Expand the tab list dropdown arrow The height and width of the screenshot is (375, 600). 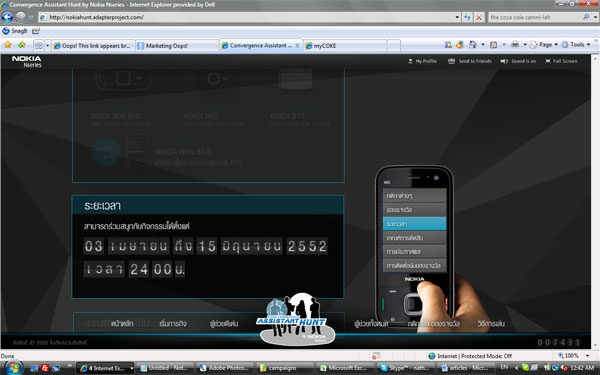pos(47,46)
